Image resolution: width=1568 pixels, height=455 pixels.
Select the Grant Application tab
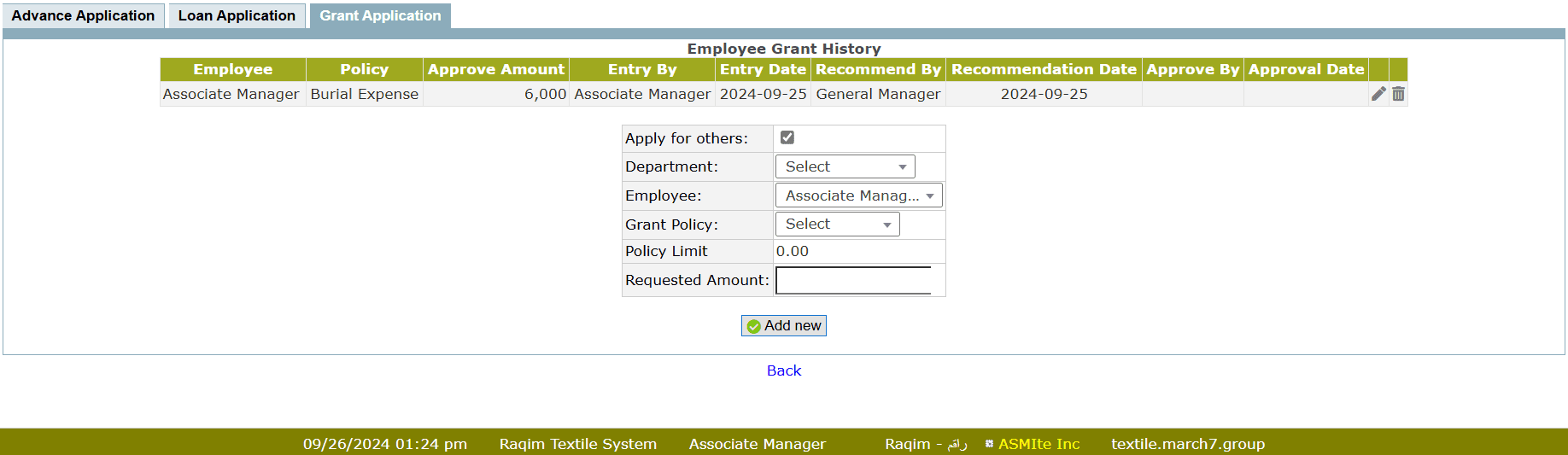pos(380,15)
